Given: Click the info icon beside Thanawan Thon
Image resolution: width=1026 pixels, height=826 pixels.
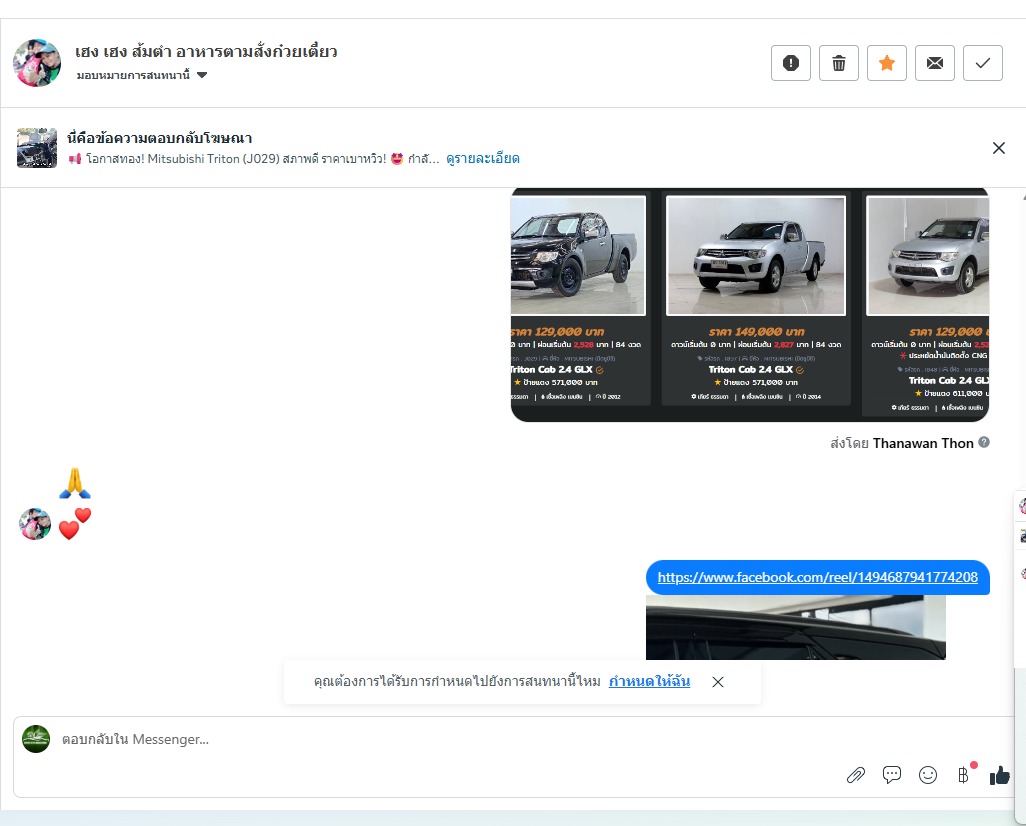Looking at the screenshot, I should pos(983,442).
